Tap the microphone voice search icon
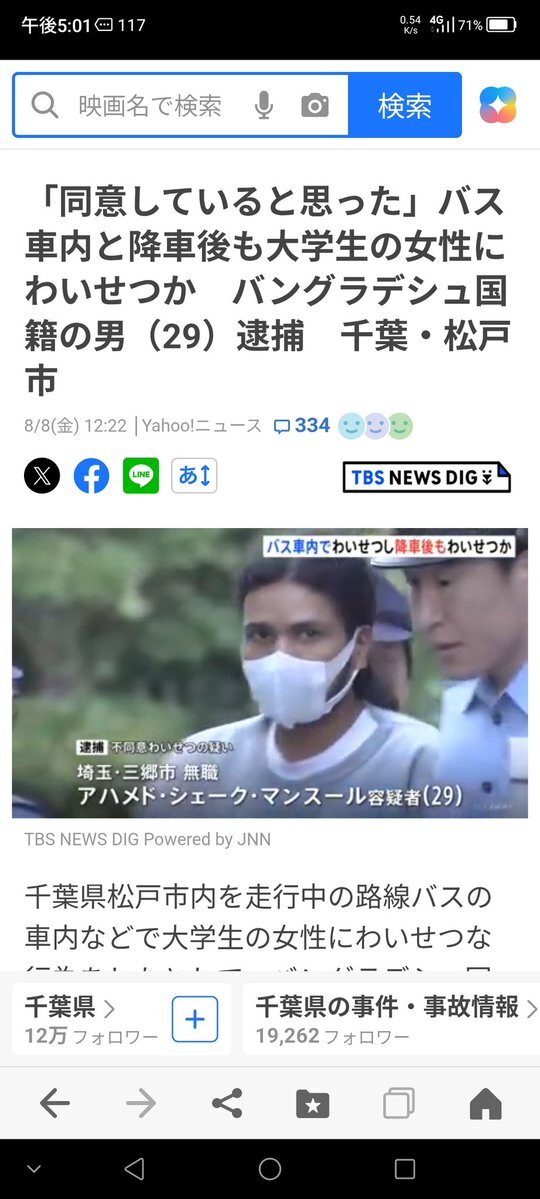Image resolution: width=540 pixels, height=1199 pixels. click(x=263, y=106)
